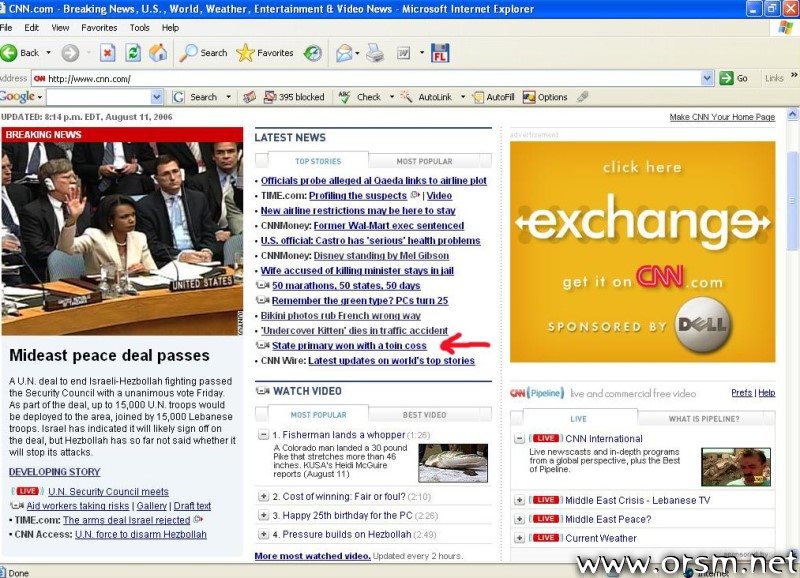Print the page using printer icon
This screenshot has height=578, width=800.
(x=375, y=53)
